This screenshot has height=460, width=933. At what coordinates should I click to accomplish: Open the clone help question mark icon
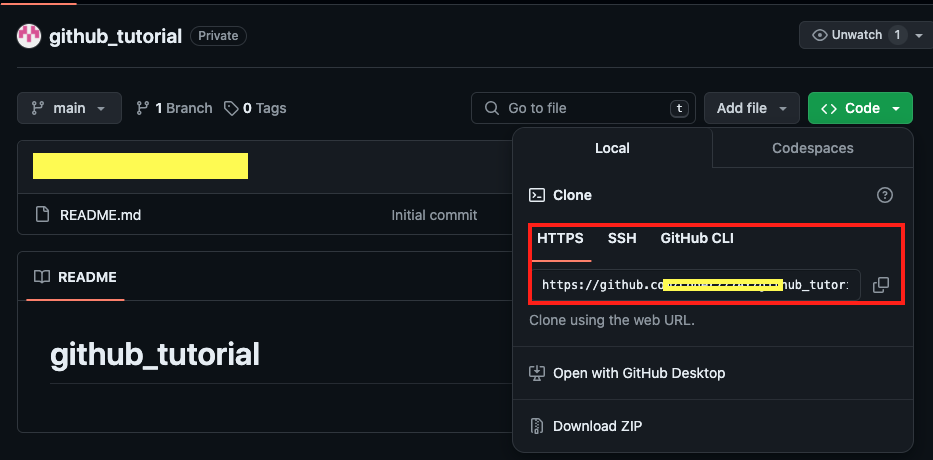pos(885,195)
